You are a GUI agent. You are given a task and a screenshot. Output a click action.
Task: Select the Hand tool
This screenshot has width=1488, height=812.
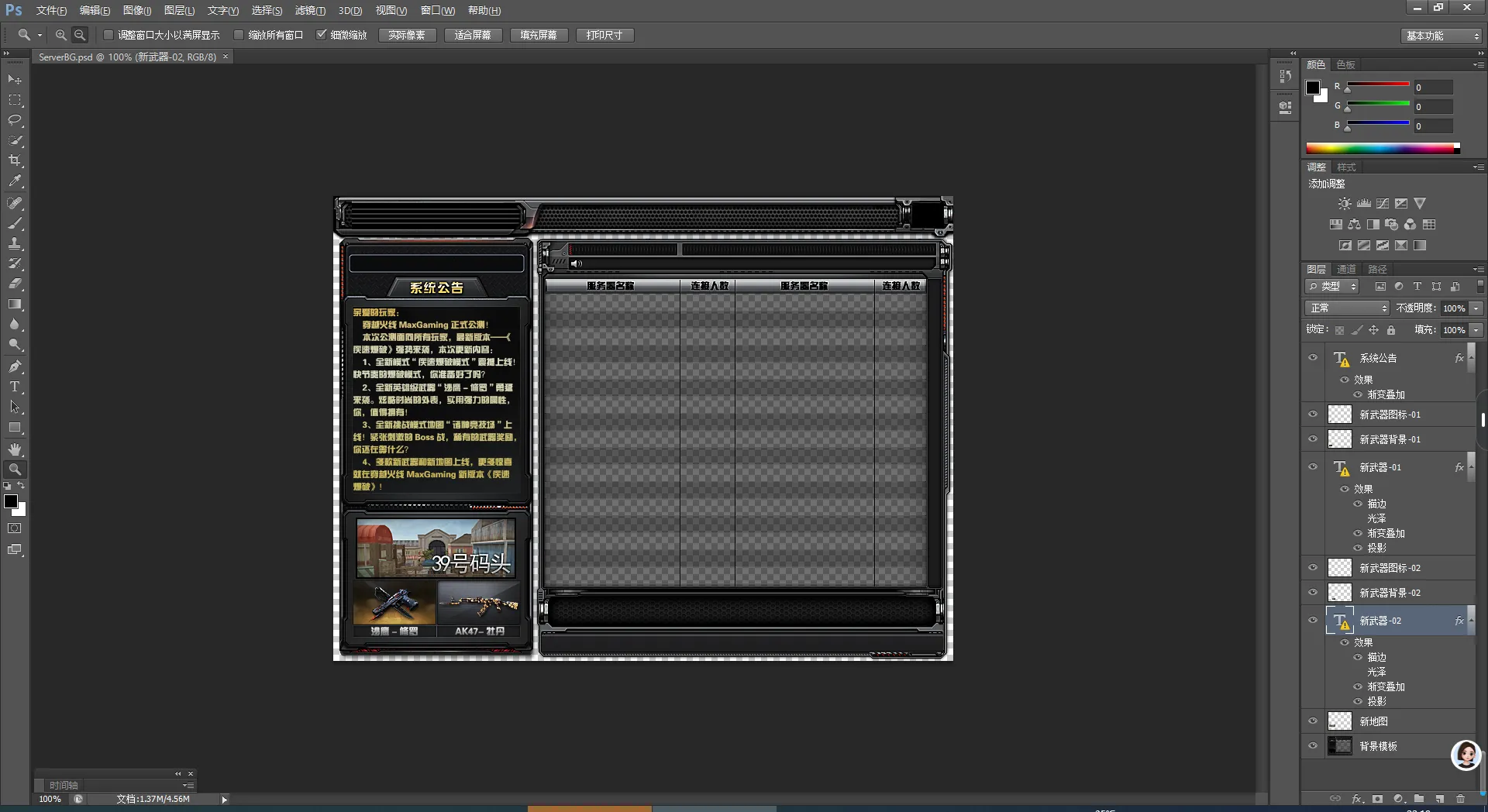[15, 449]
